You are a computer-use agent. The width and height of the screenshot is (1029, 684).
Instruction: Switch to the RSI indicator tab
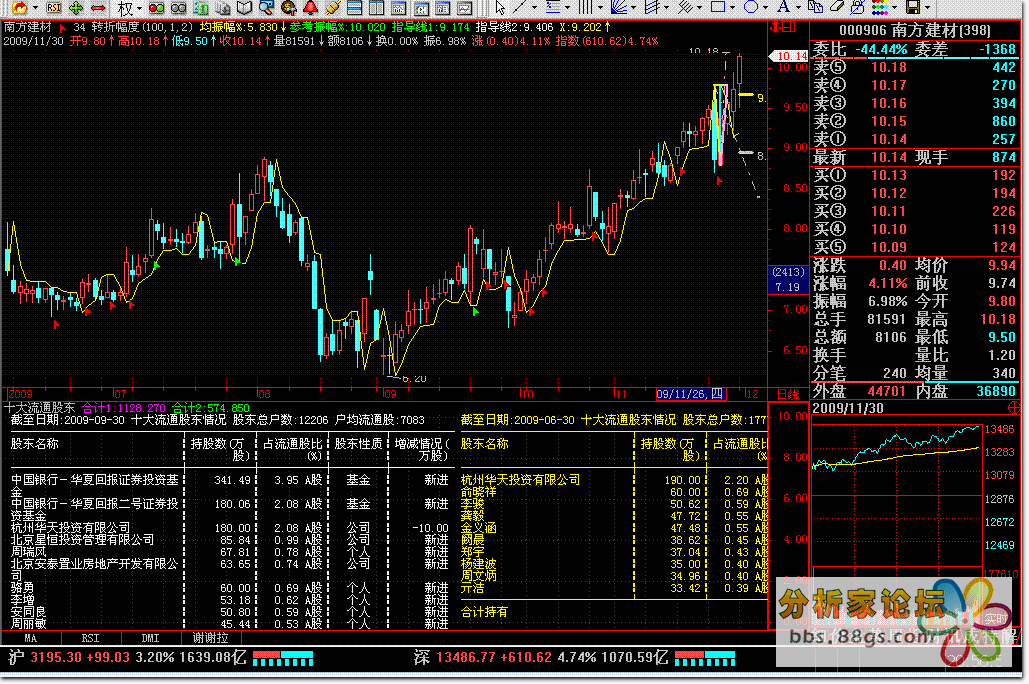91,638
